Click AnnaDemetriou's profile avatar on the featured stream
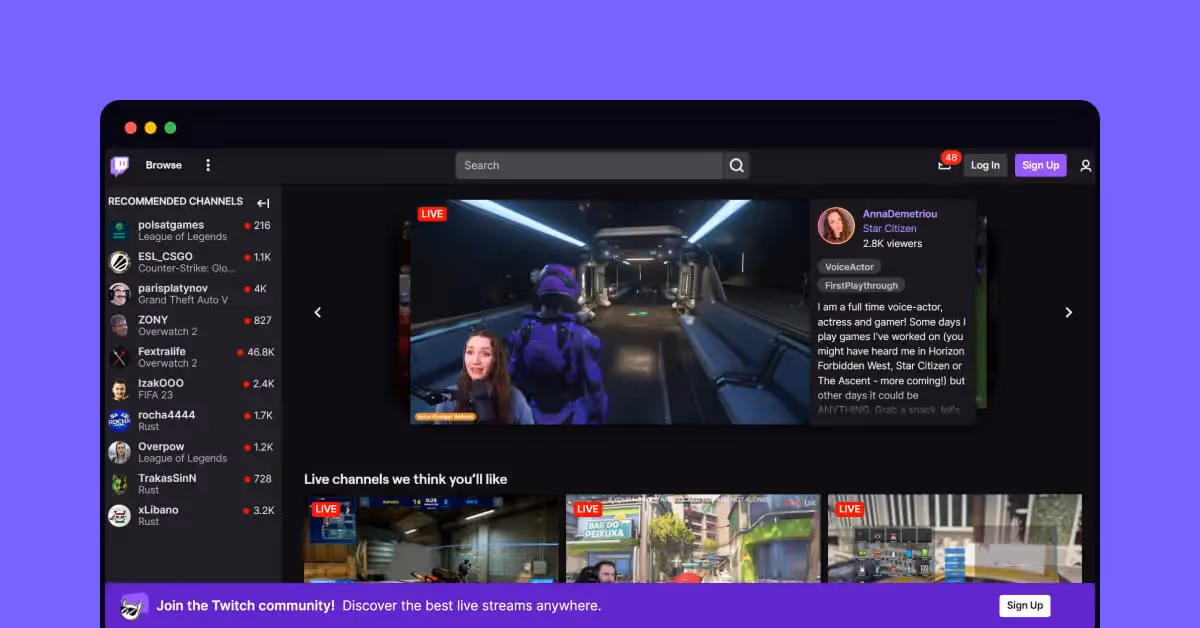1200x628 pixels. click(836, 225)
